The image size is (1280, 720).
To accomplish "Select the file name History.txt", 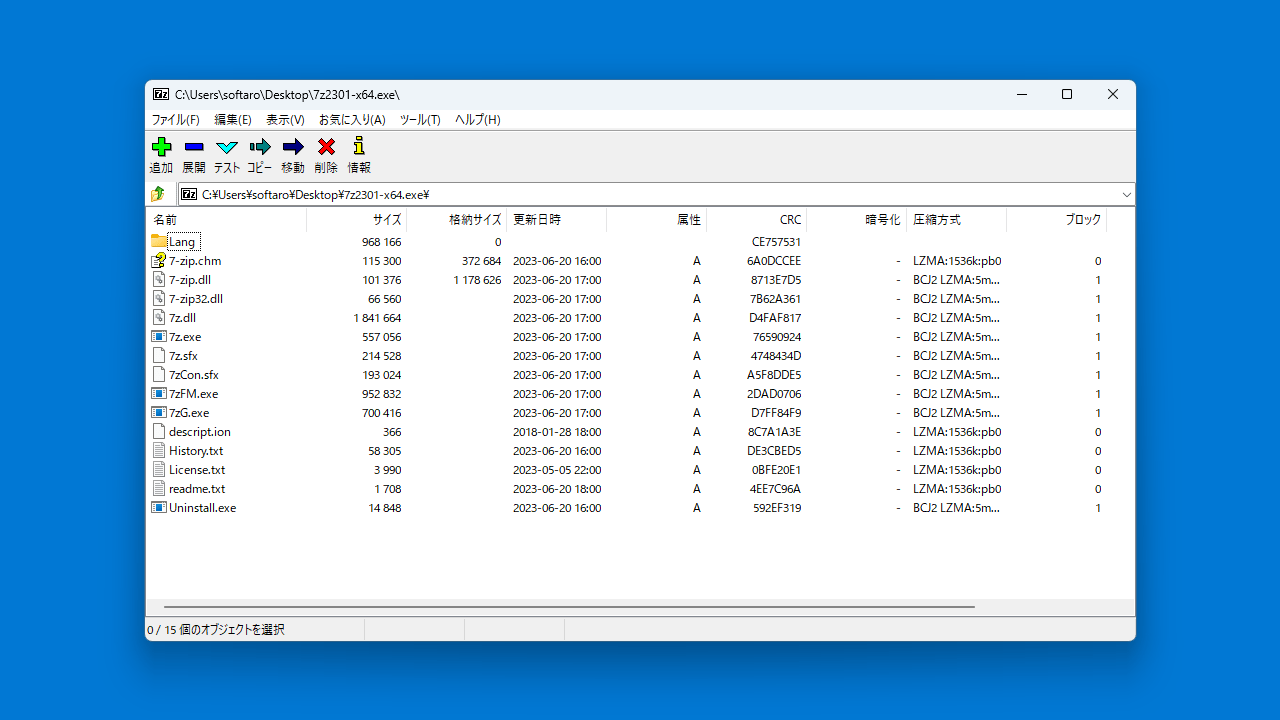I will pos(196,451).
